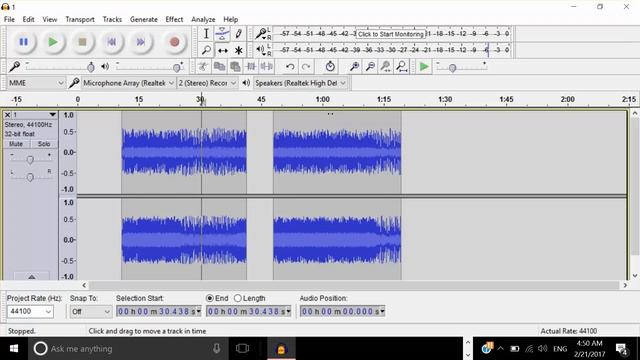Pause playback with the Pause button

coord(24,42)
